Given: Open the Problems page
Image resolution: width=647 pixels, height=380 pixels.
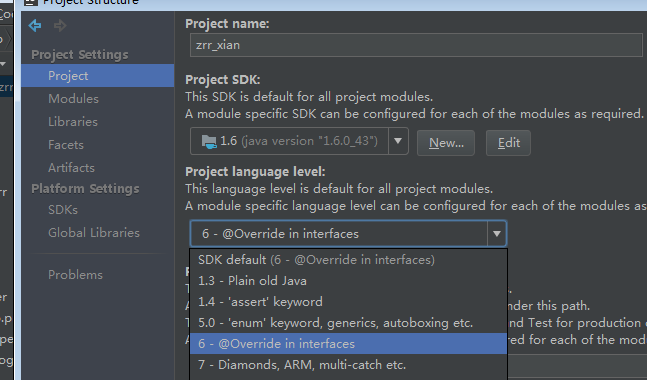Looking at the screenshot, I should (x=75, y=275).
